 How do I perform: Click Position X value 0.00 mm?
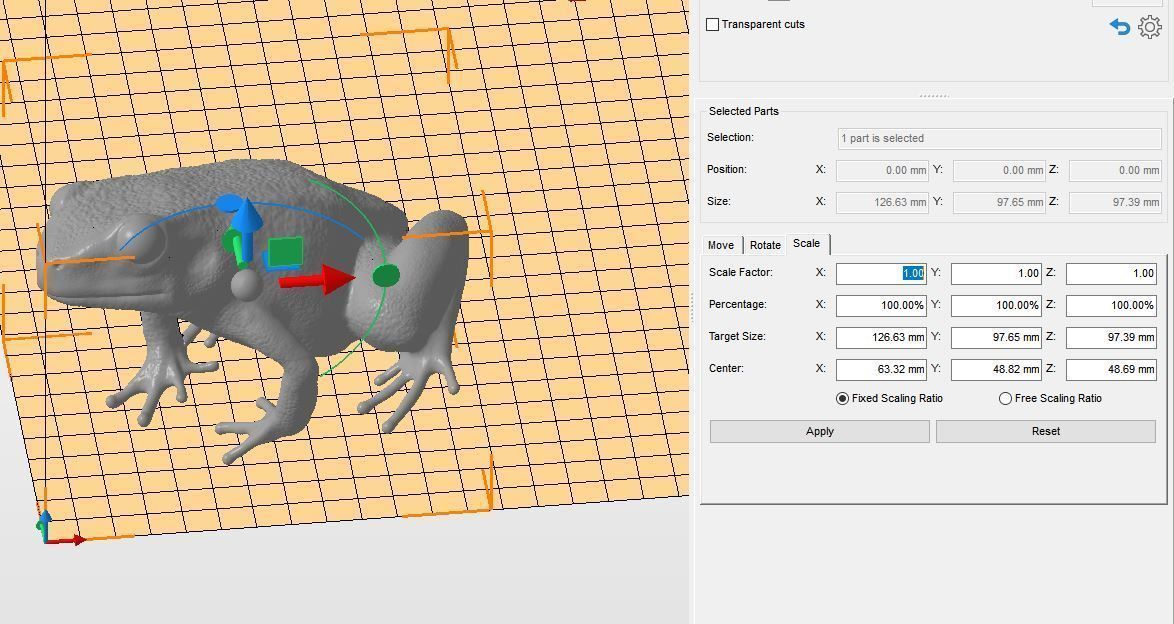pos(882,171)
